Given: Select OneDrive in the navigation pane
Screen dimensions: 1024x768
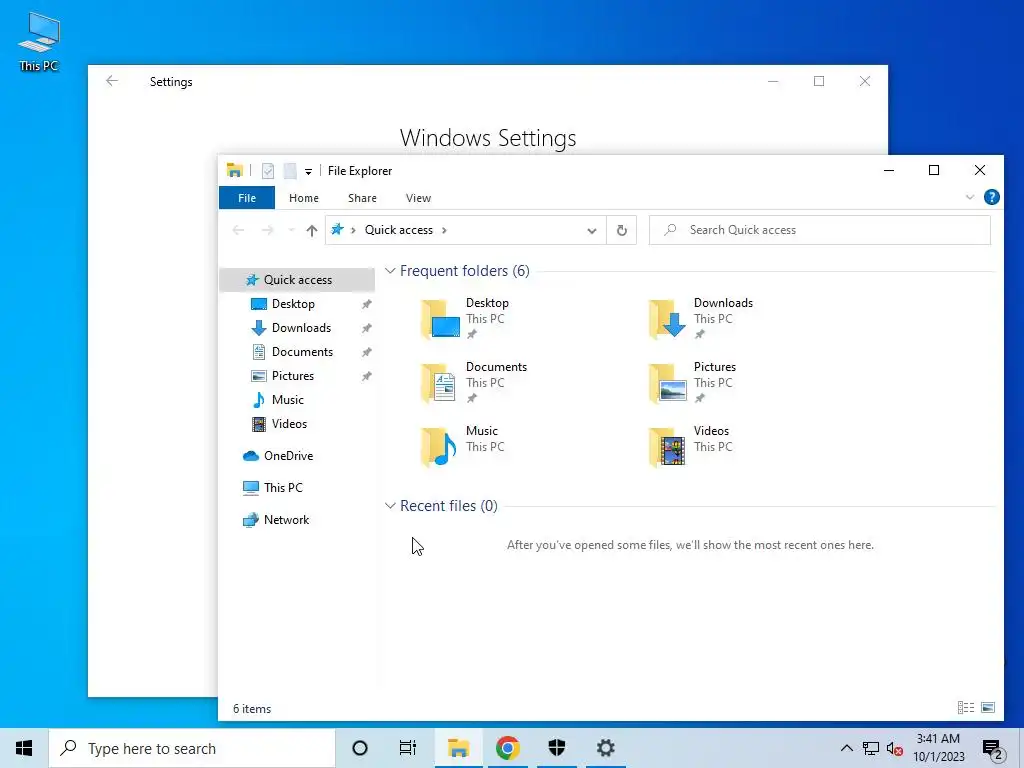Looking at the screenshot, I should (288, 456).
